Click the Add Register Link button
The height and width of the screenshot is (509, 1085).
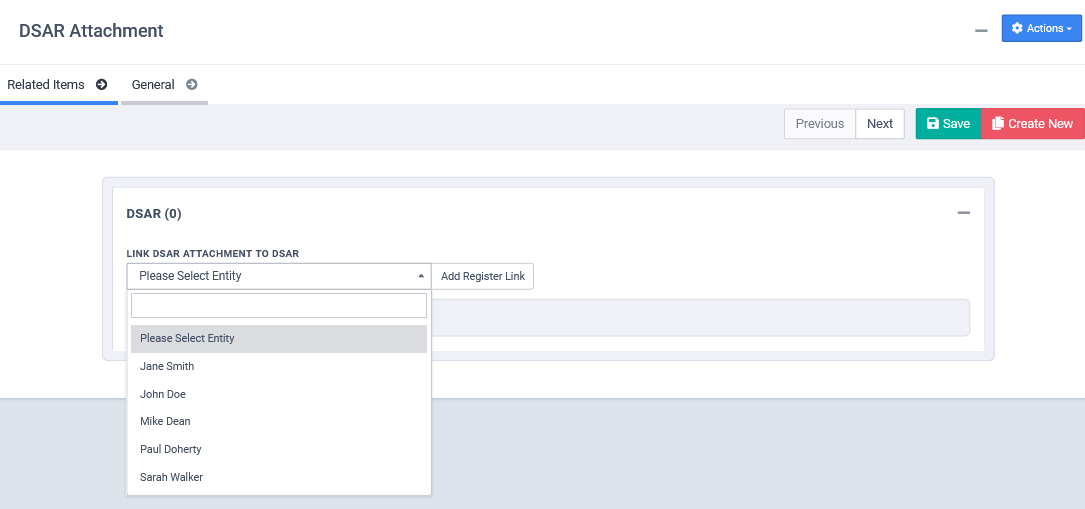[483, 276]
